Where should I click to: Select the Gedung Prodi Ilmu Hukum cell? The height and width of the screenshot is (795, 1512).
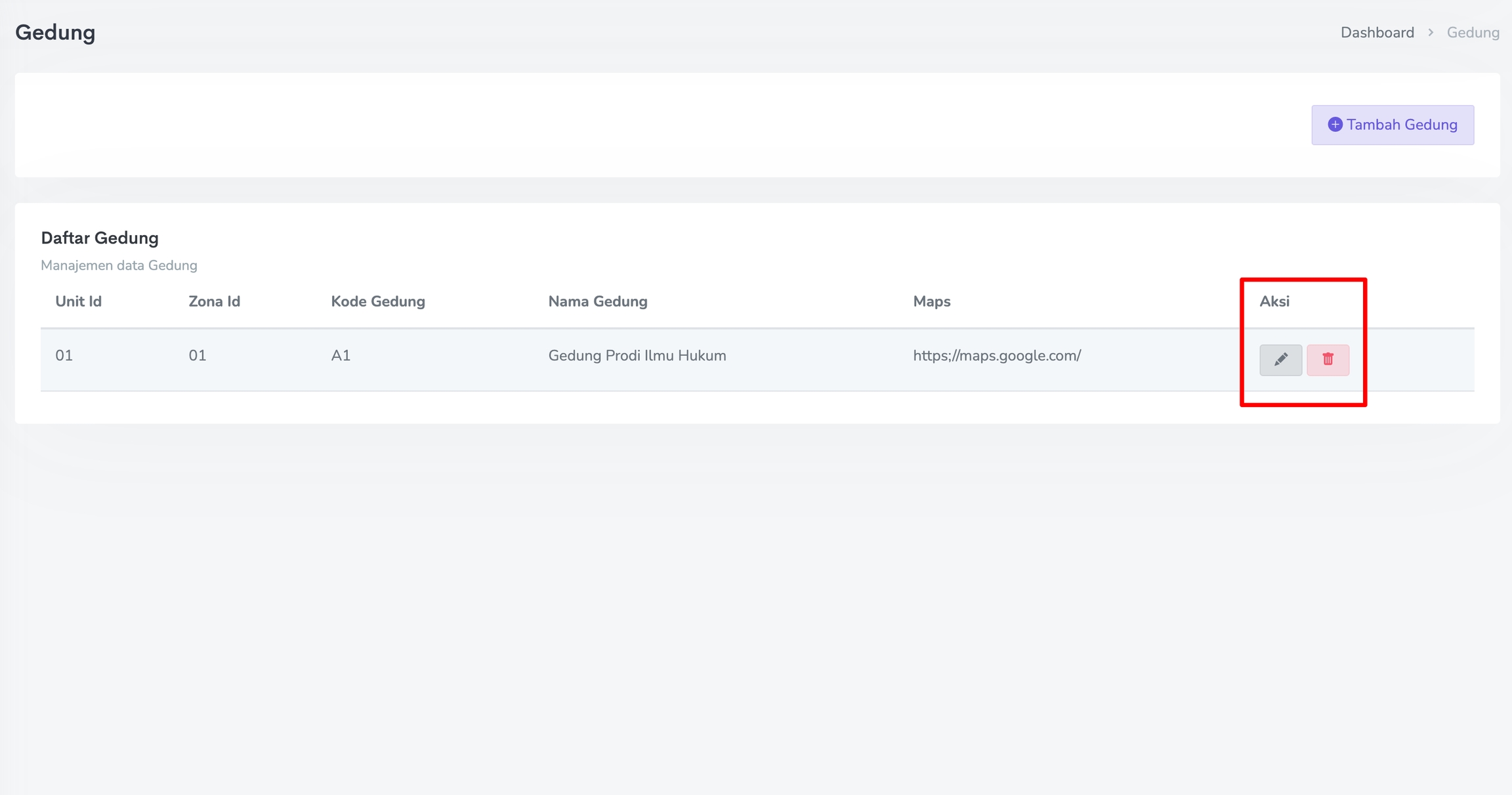(637, 356)
